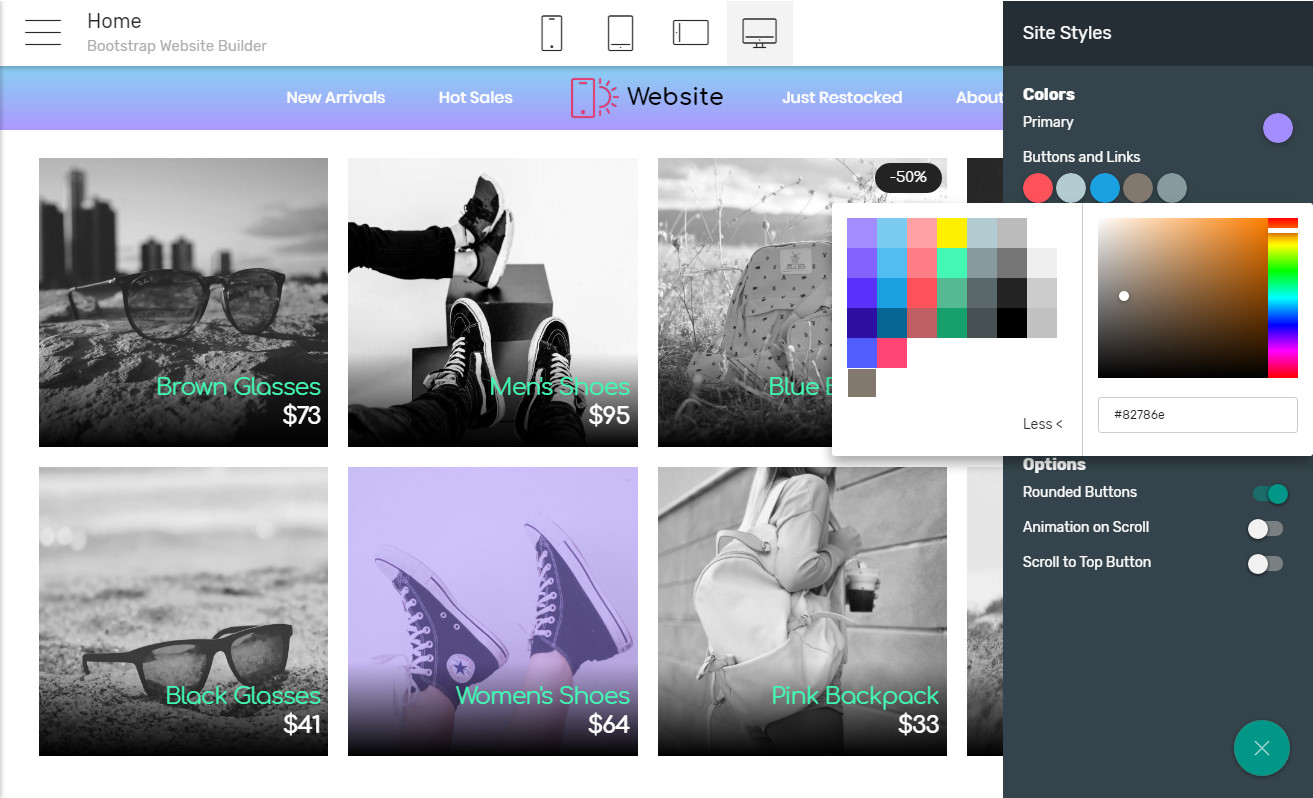1313x798 pixels.
Task: Switch to tablet portrait preview
Action: click(620, 33)
